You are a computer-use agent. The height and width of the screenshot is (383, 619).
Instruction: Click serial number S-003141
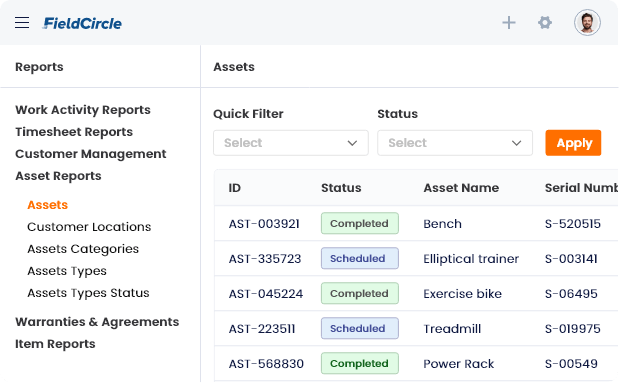571,259
